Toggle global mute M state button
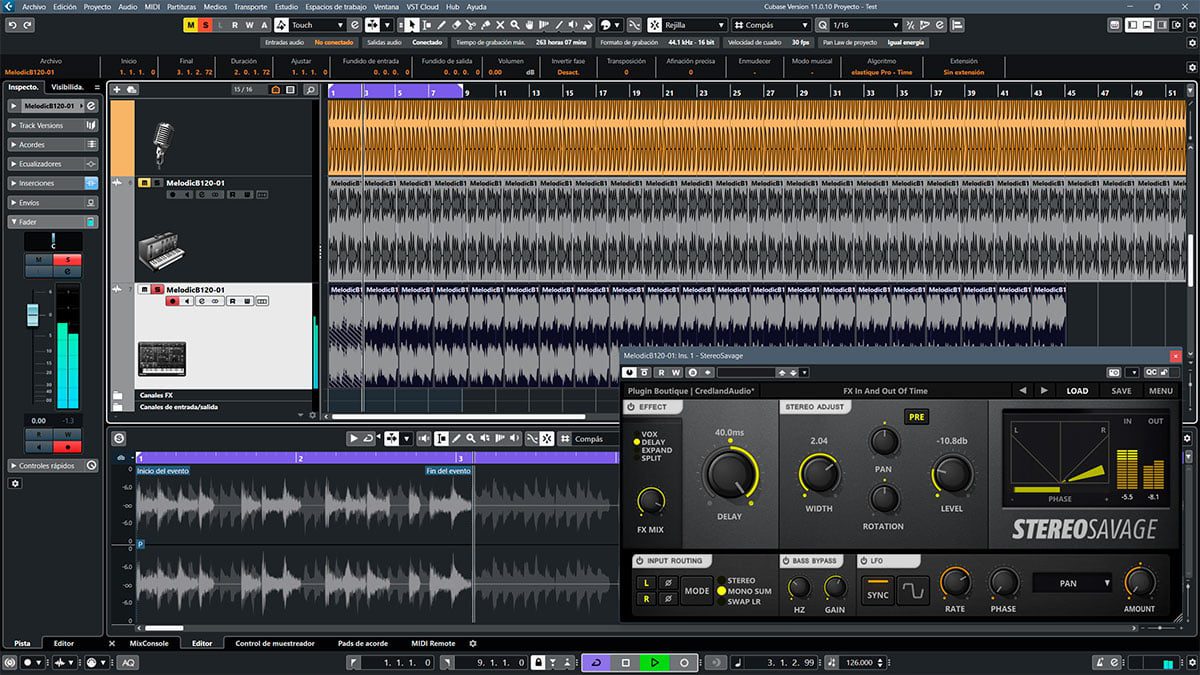The image size is (1200, 675). coord(190,24)
